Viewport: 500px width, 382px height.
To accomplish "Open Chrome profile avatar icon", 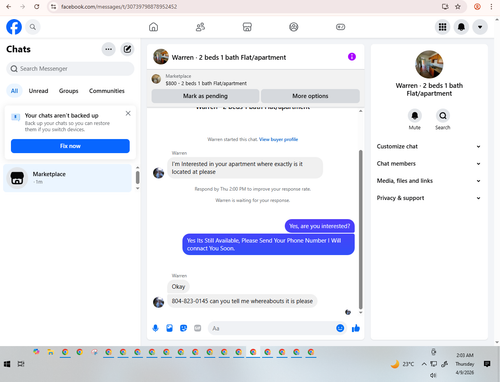I will [x=477, y=7].
